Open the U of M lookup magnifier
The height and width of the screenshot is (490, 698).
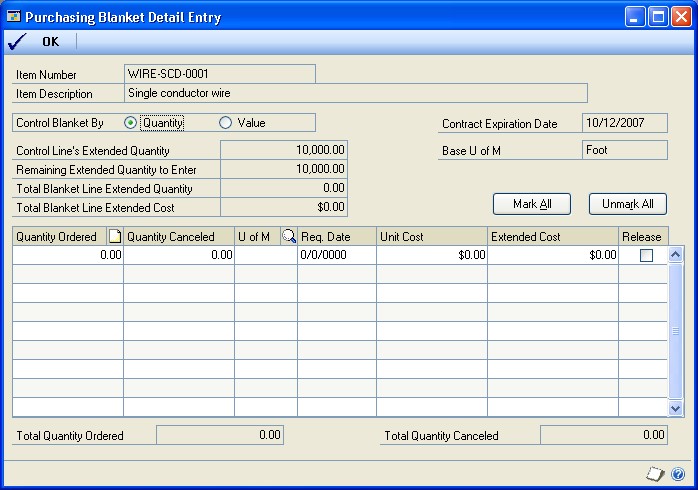(289, 236)
